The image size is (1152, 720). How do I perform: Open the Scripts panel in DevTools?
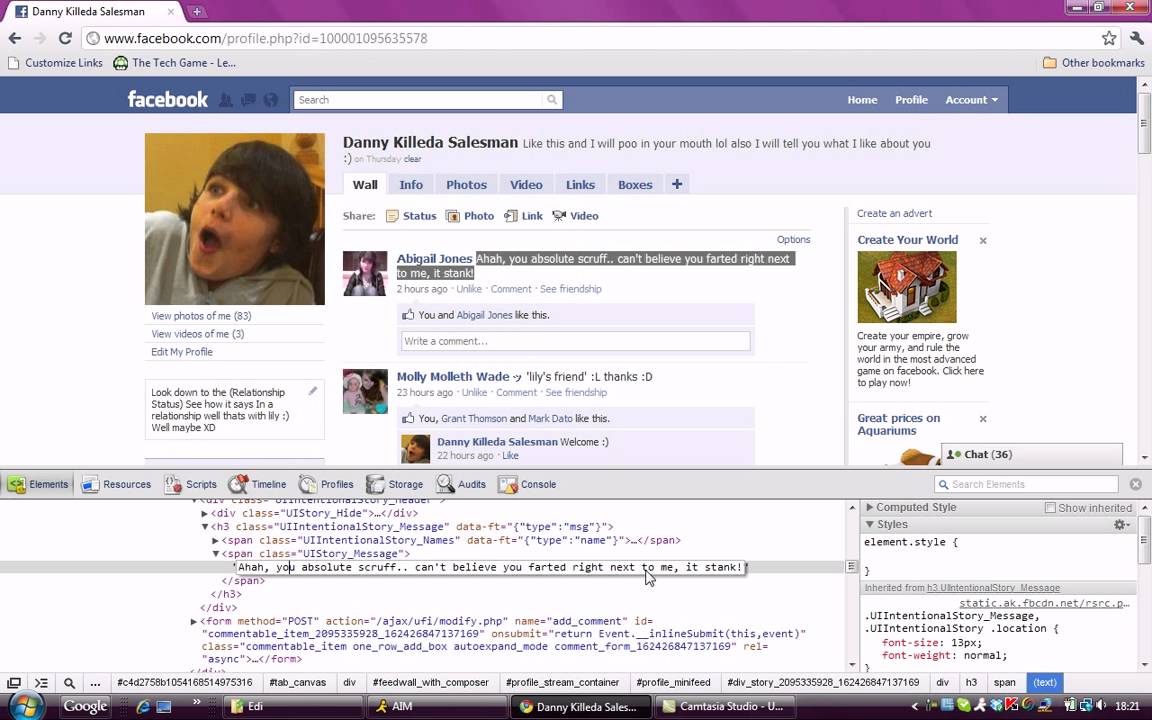(x=190, y=484)
